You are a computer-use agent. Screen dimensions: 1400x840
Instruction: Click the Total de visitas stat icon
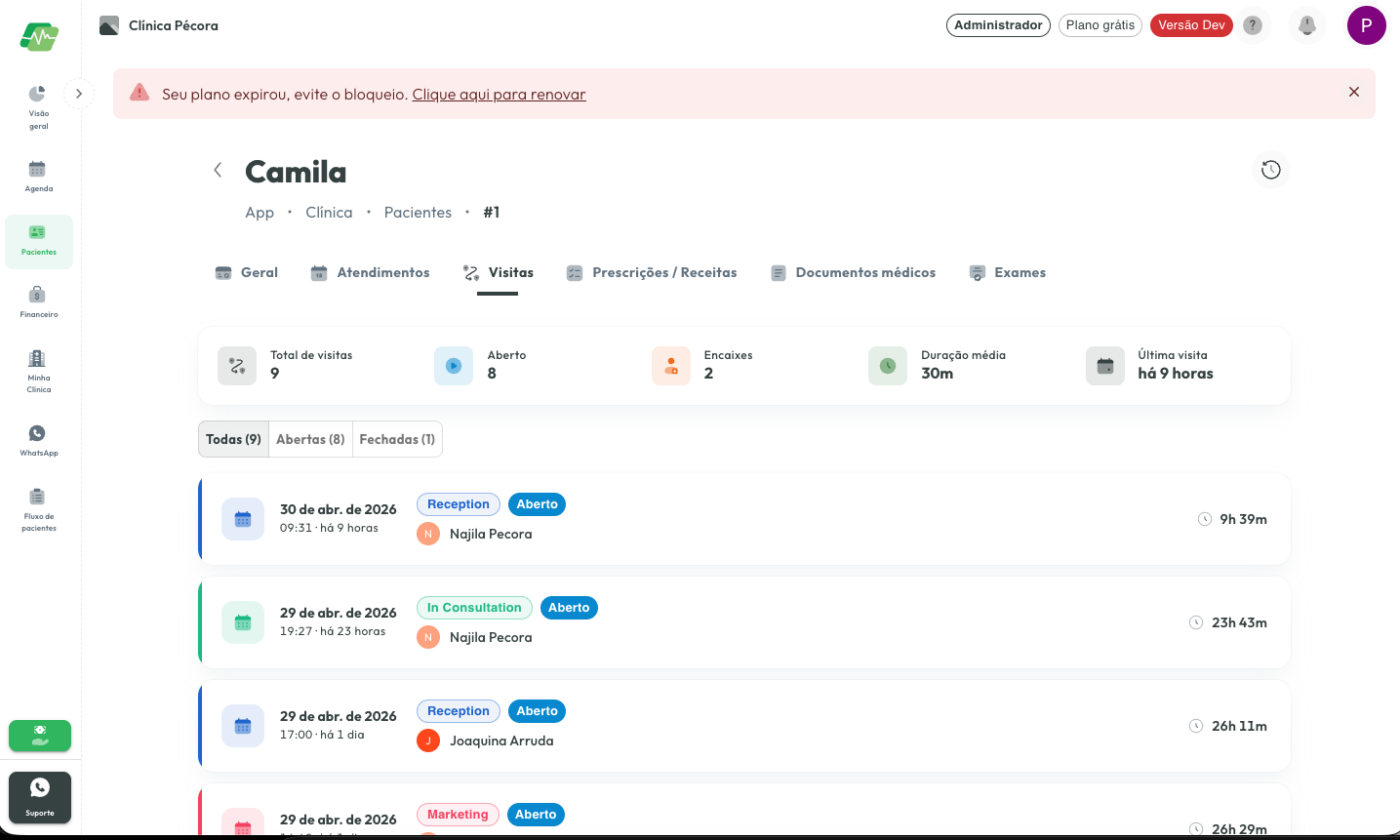click(237, 366)
